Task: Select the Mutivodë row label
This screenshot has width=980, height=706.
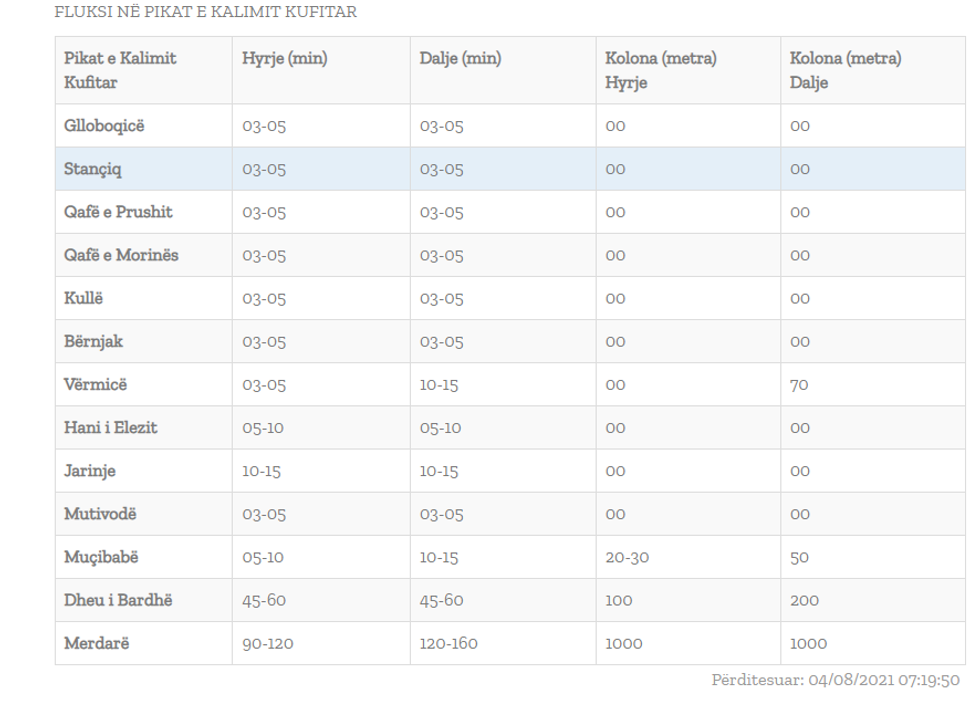Action: pos(101,514)
